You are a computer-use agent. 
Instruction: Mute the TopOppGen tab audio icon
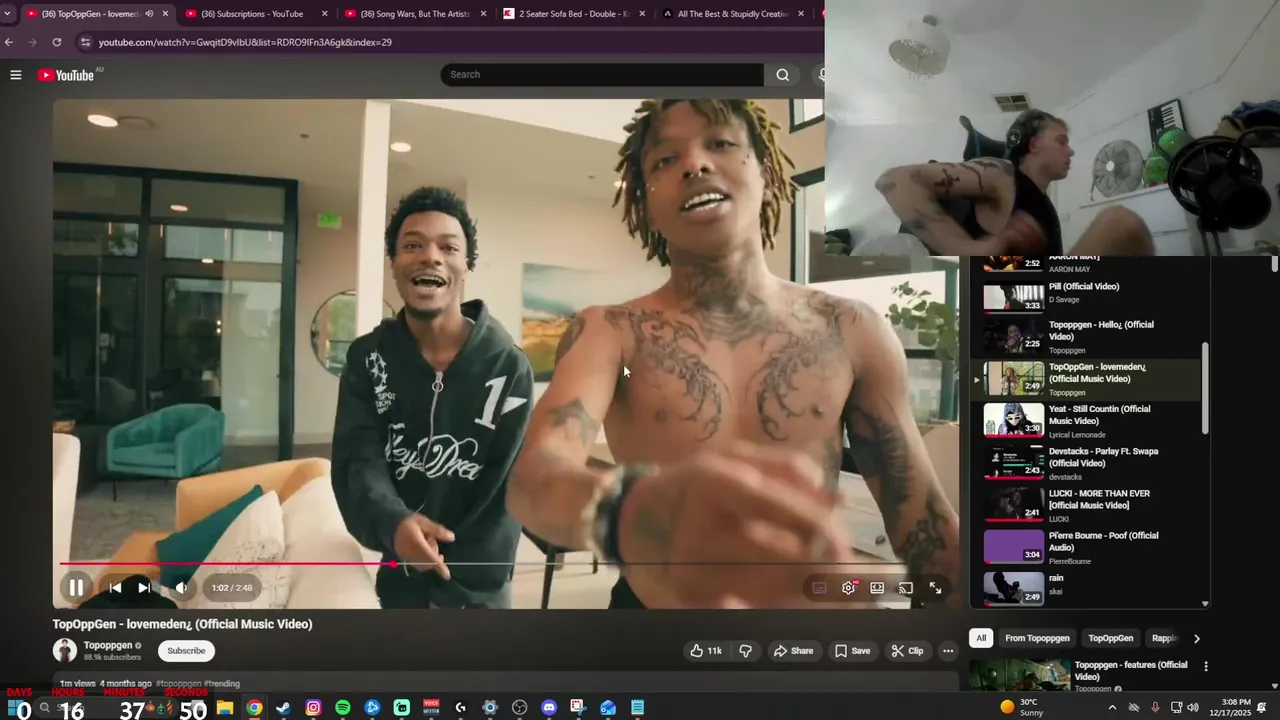tap(149, 14)
